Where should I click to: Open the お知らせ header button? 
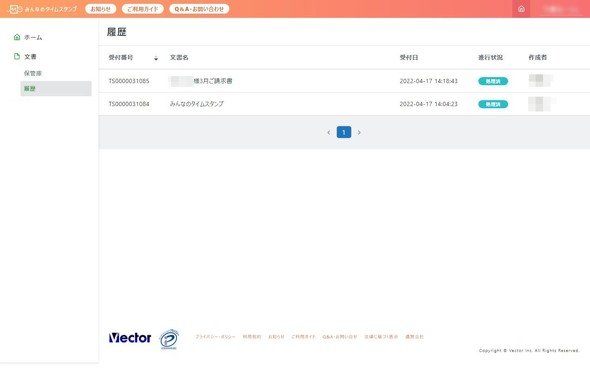click(x=100, y=9)
